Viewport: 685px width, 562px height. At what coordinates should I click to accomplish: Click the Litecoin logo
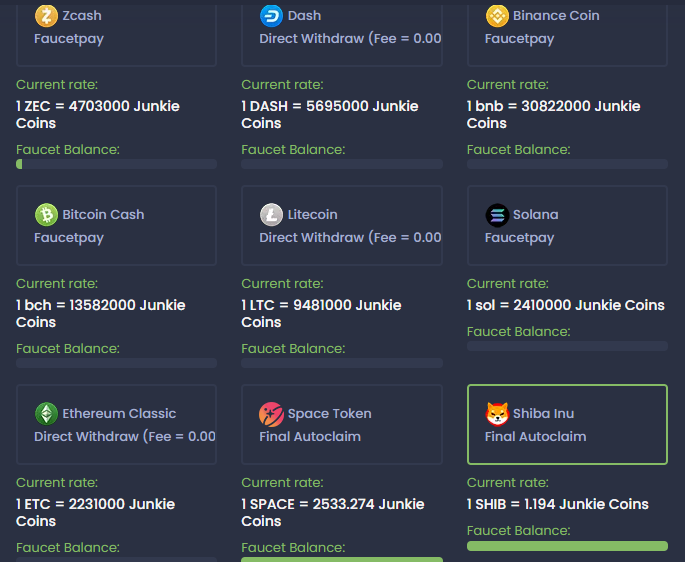tap(271, 215)
